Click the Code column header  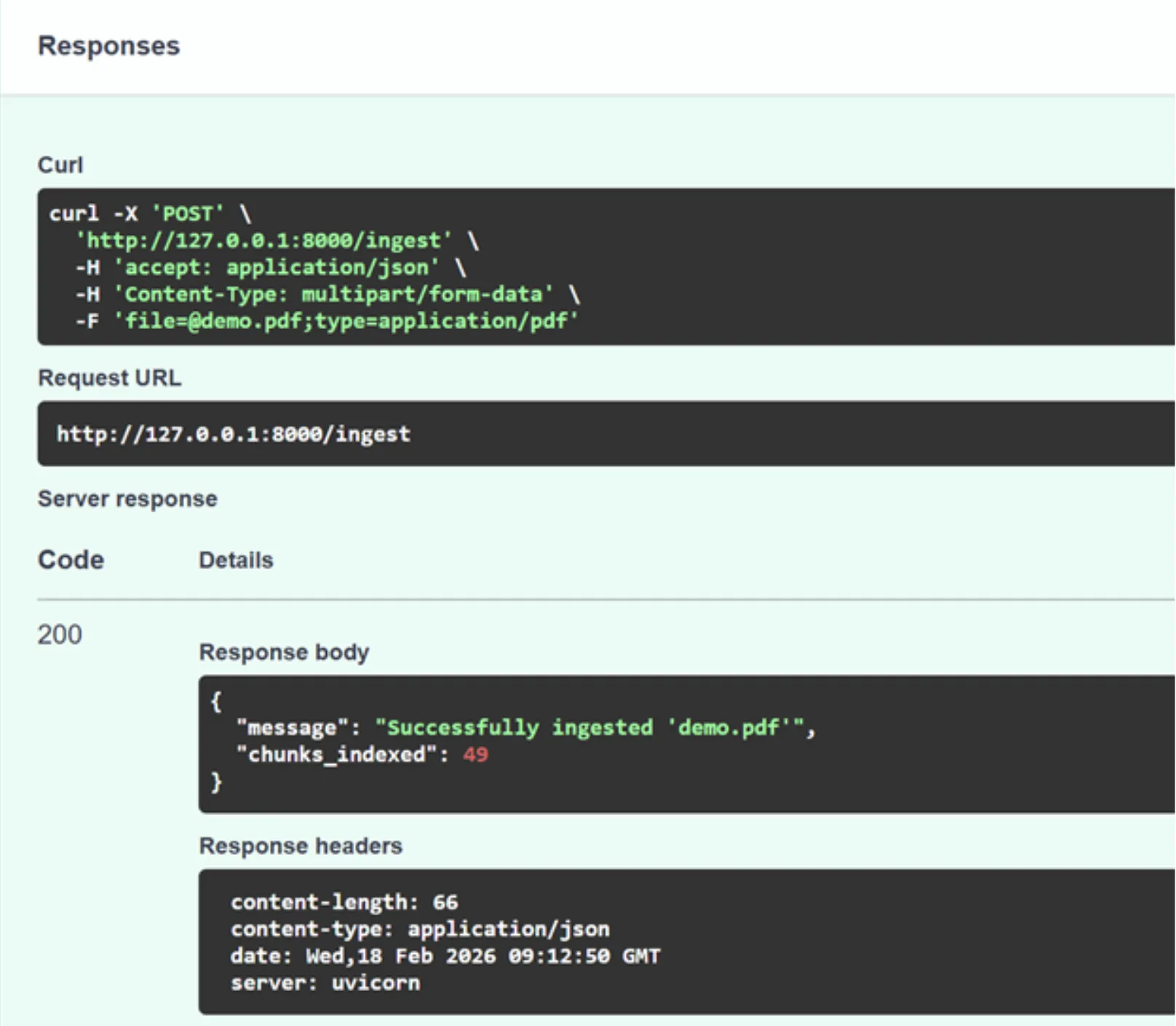pyautogui.click(x=71, y=560)
